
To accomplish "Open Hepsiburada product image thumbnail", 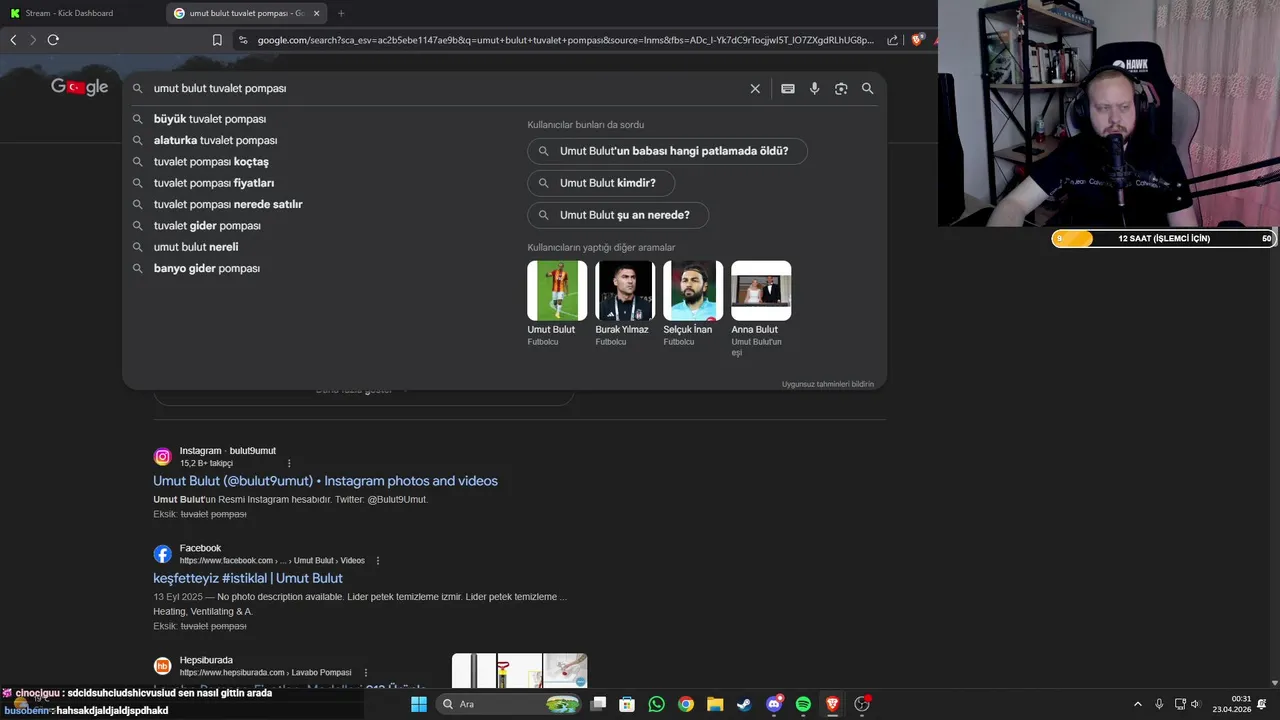I will (x=520, y=671).
